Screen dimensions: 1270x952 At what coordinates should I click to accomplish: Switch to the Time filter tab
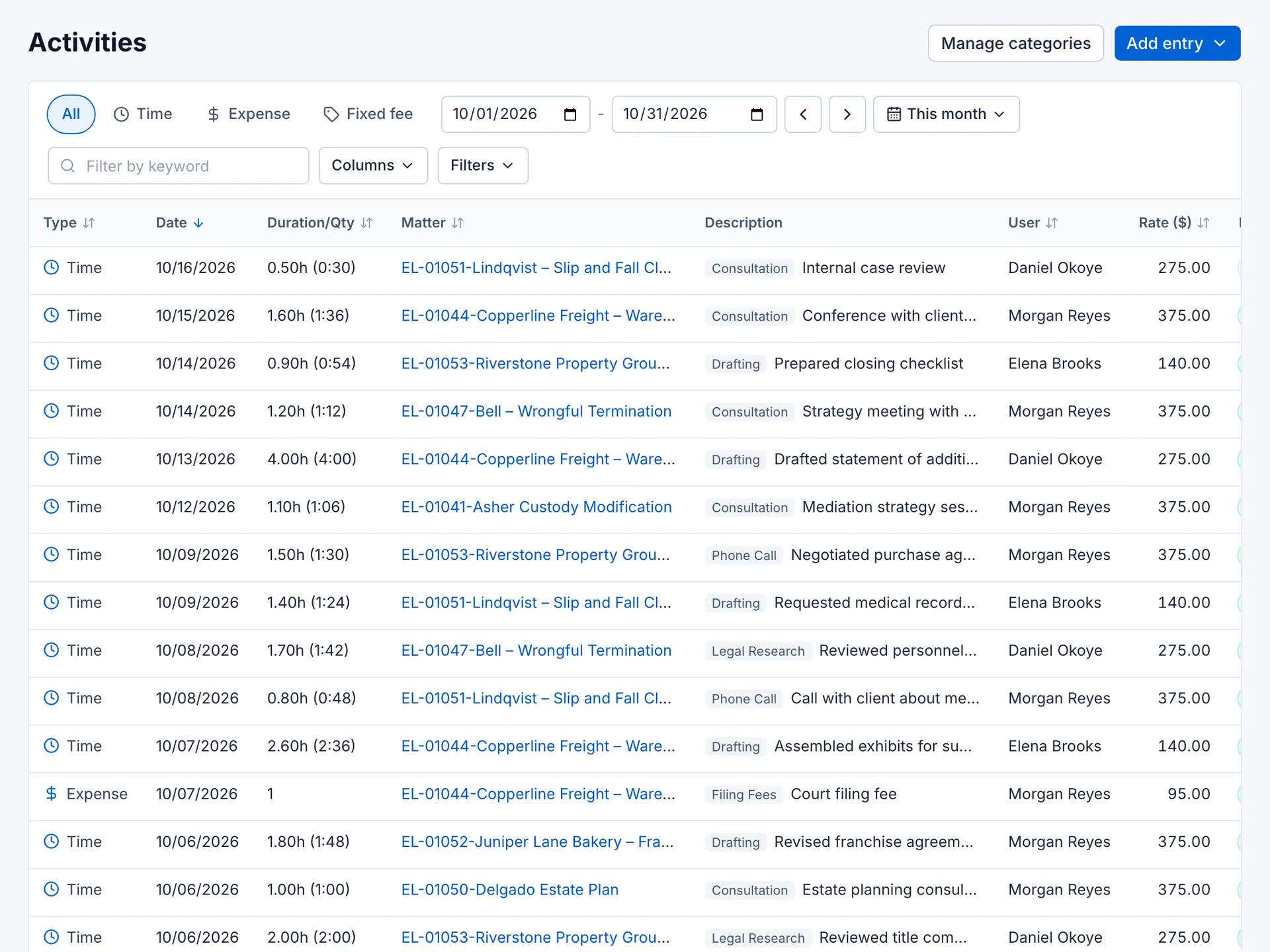click(143, 114)
